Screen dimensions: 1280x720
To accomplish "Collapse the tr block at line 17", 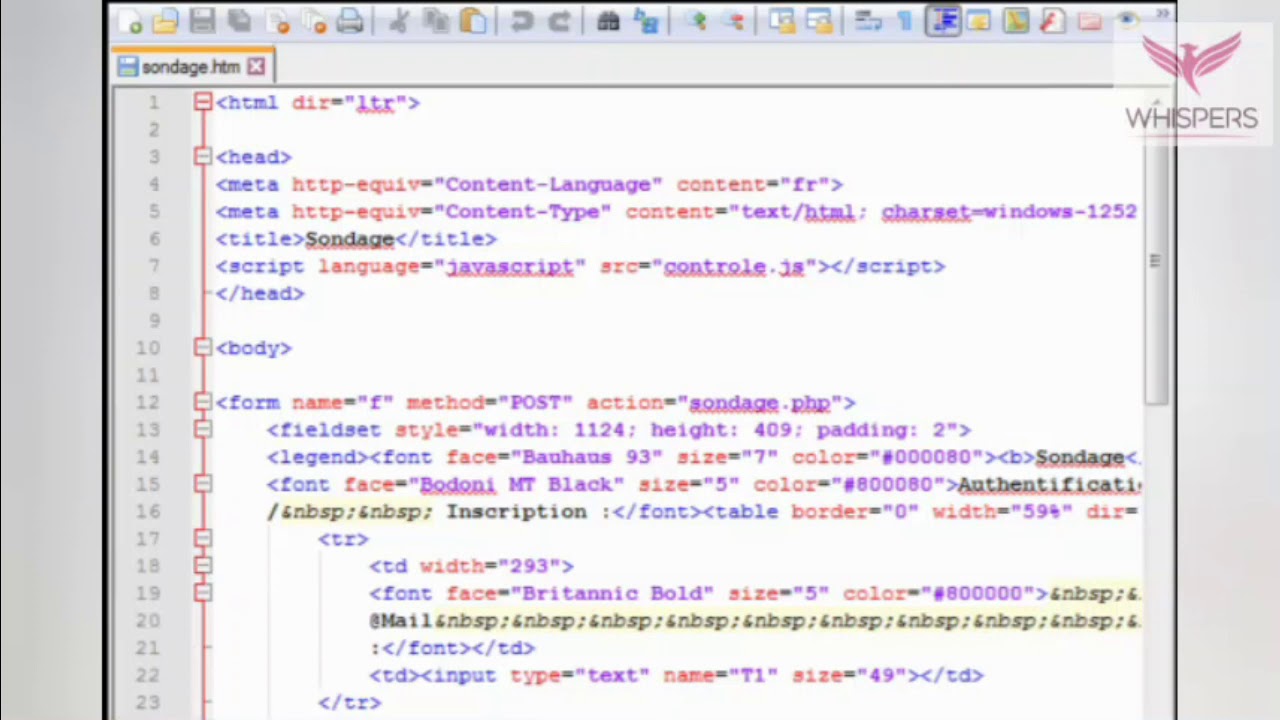I will [203, 538].
